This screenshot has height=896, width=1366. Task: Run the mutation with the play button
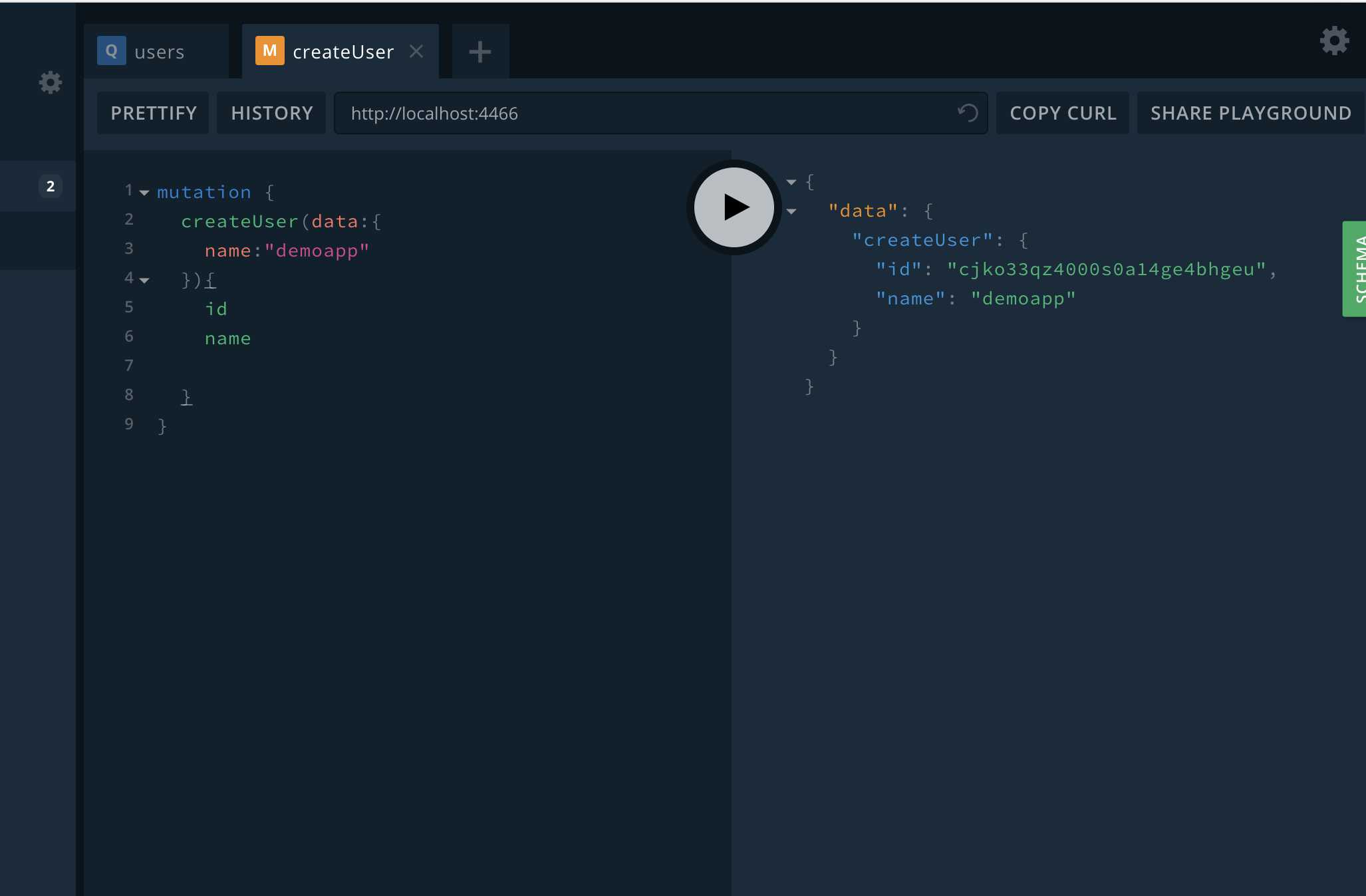pyautogui.click(x=734, y=207)
